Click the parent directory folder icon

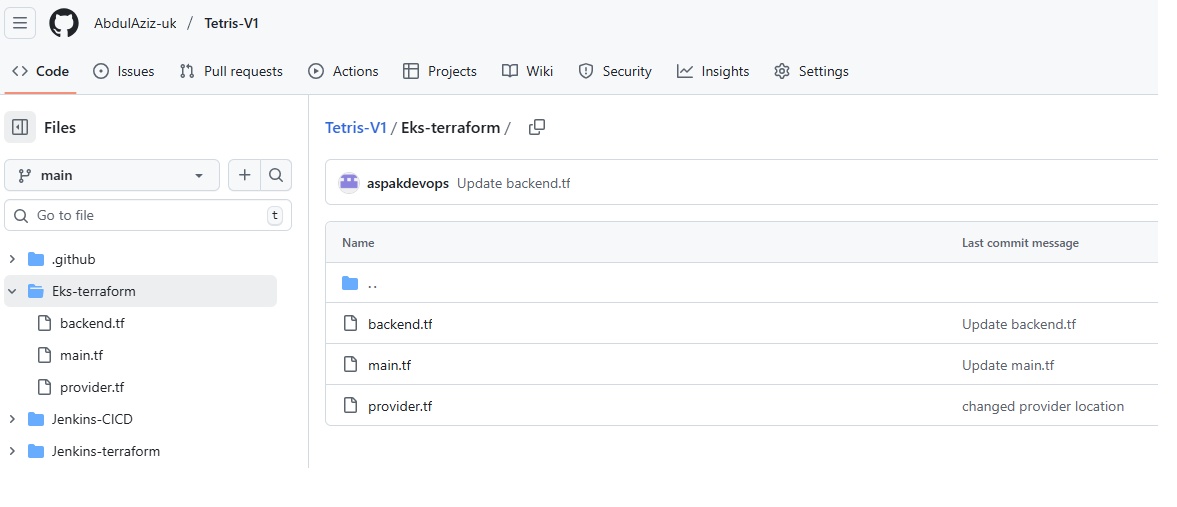[350, 283]
